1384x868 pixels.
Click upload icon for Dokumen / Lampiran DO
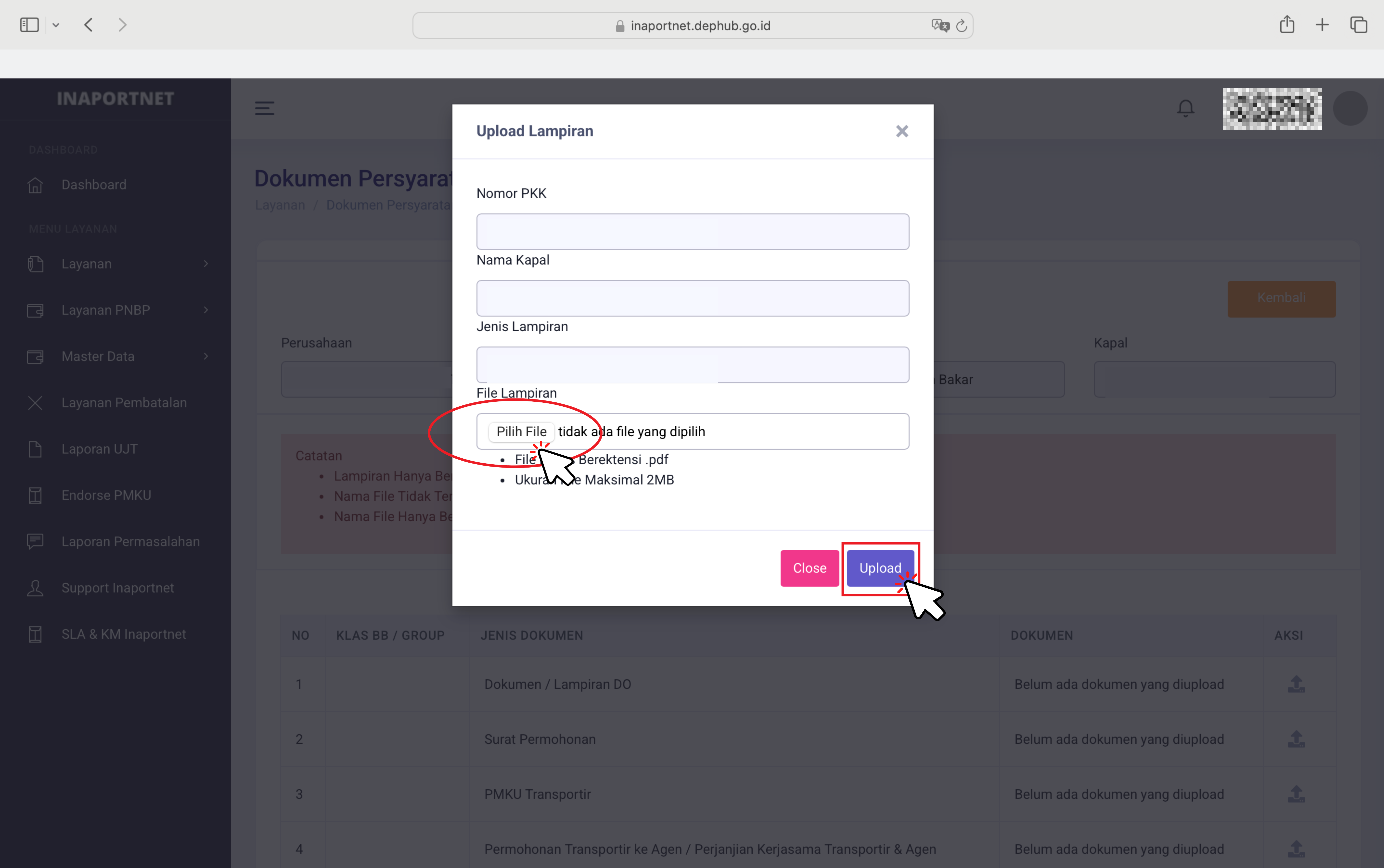tap(1296, 684)
